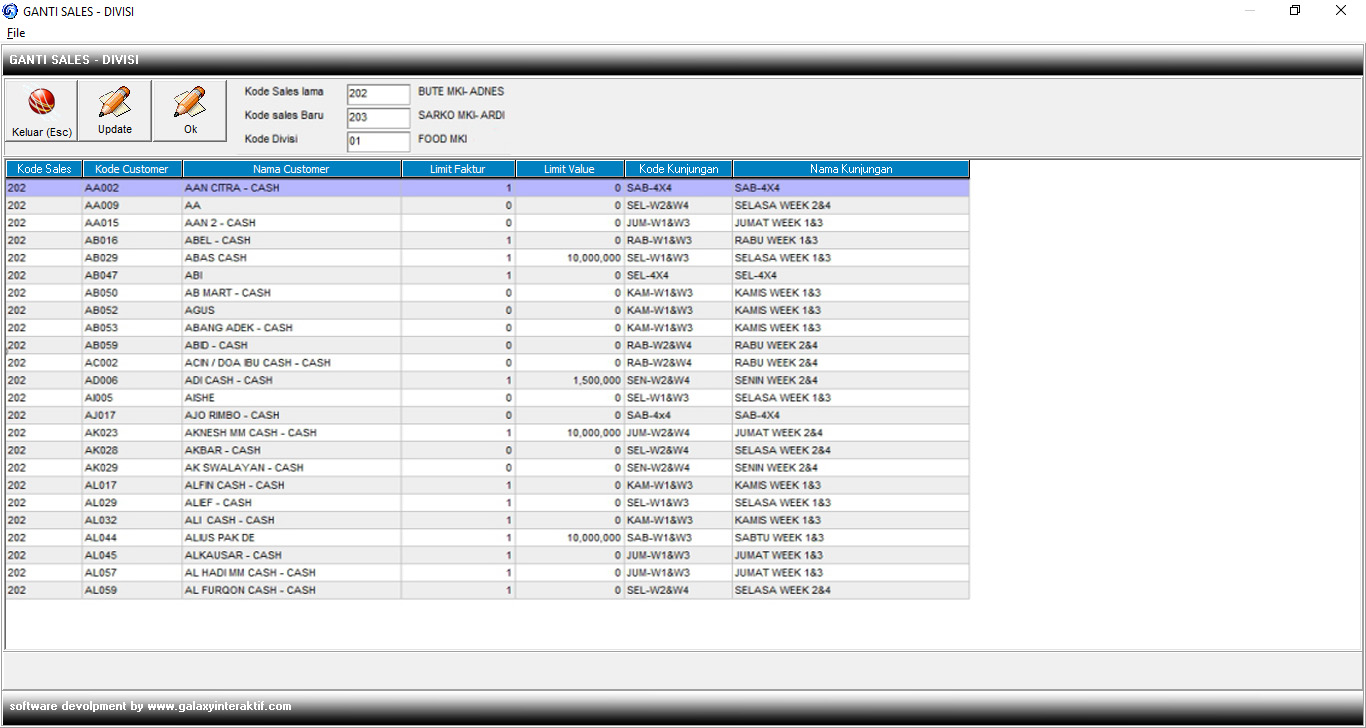Click the Kode Kunjungan column header
1366x728 pixels.
coord(678,169)
